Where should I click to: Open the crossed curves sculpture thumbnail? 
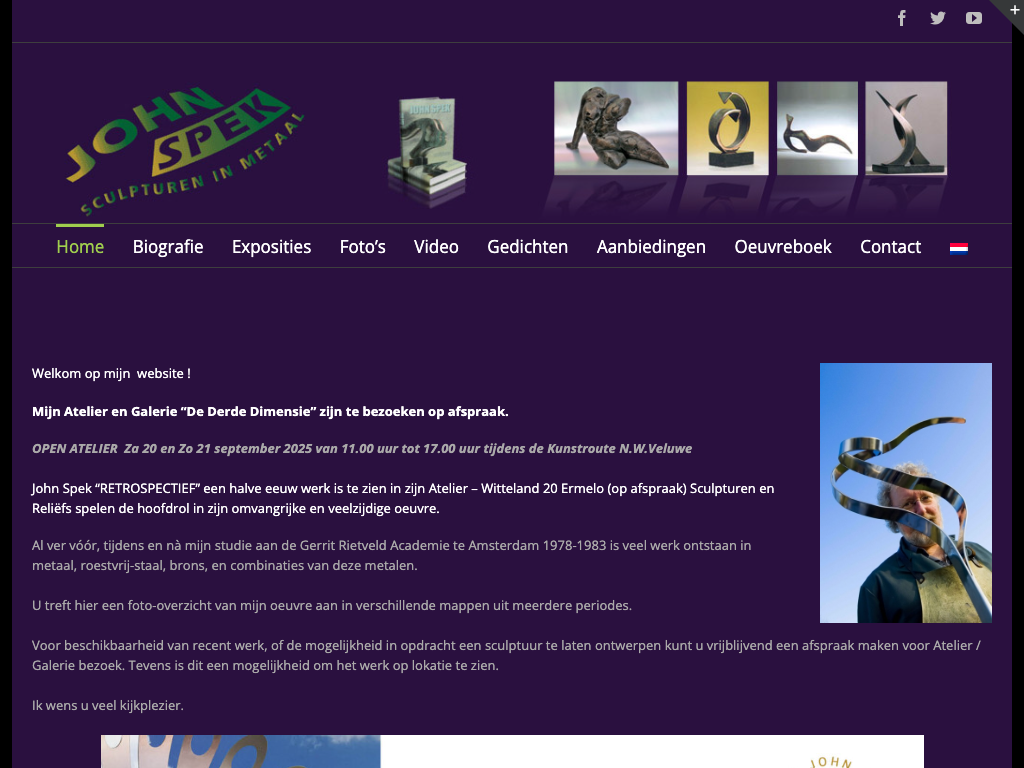tap(906, 128)
